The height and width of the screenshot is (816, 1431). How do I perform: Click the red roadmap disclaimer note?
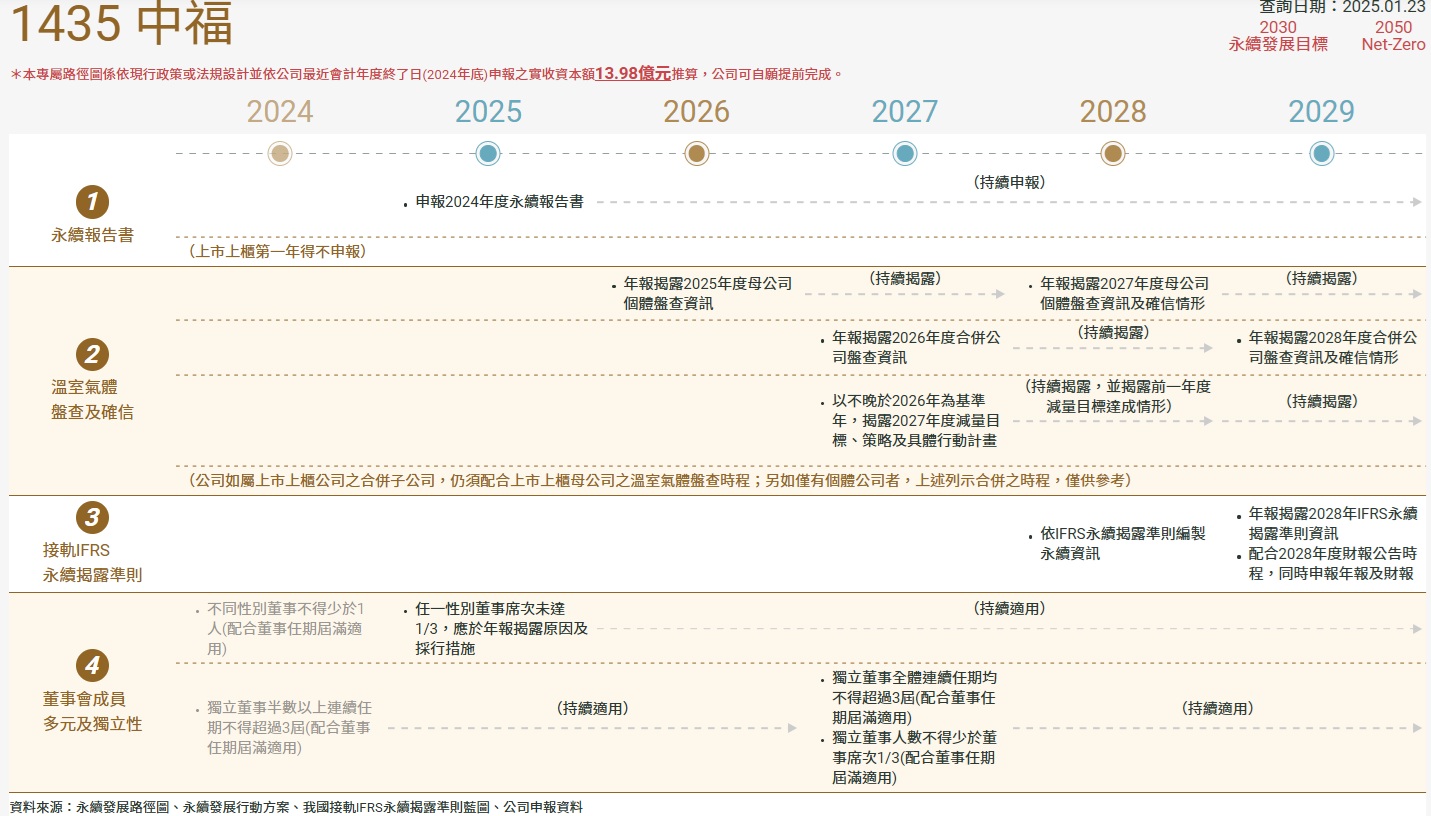pyautogui.click(x=428, y=74)
